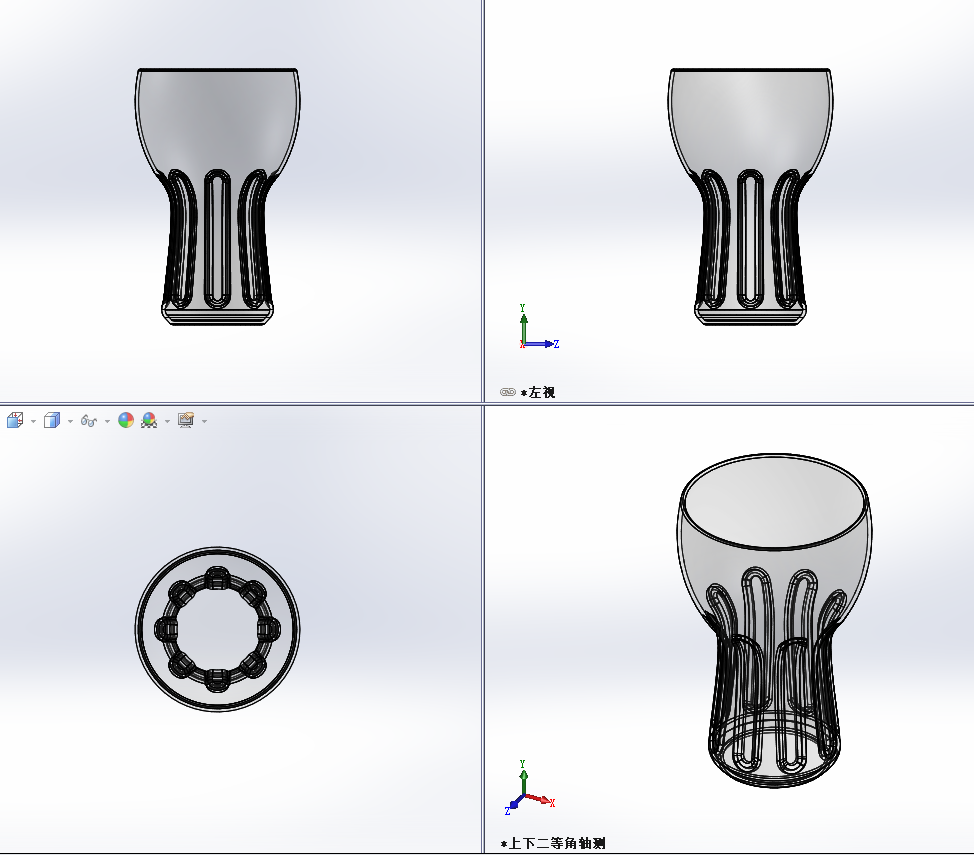Select the *左视 view label

pos(538,393)
